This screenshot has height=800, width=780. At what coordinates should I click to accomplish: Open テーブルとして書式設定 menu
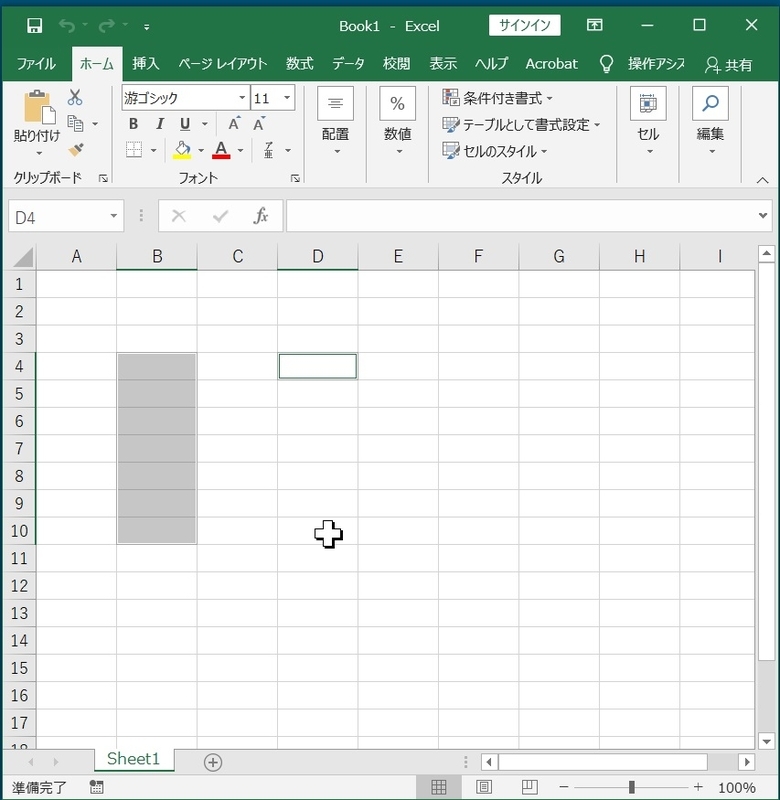click(x=521, y=124)
